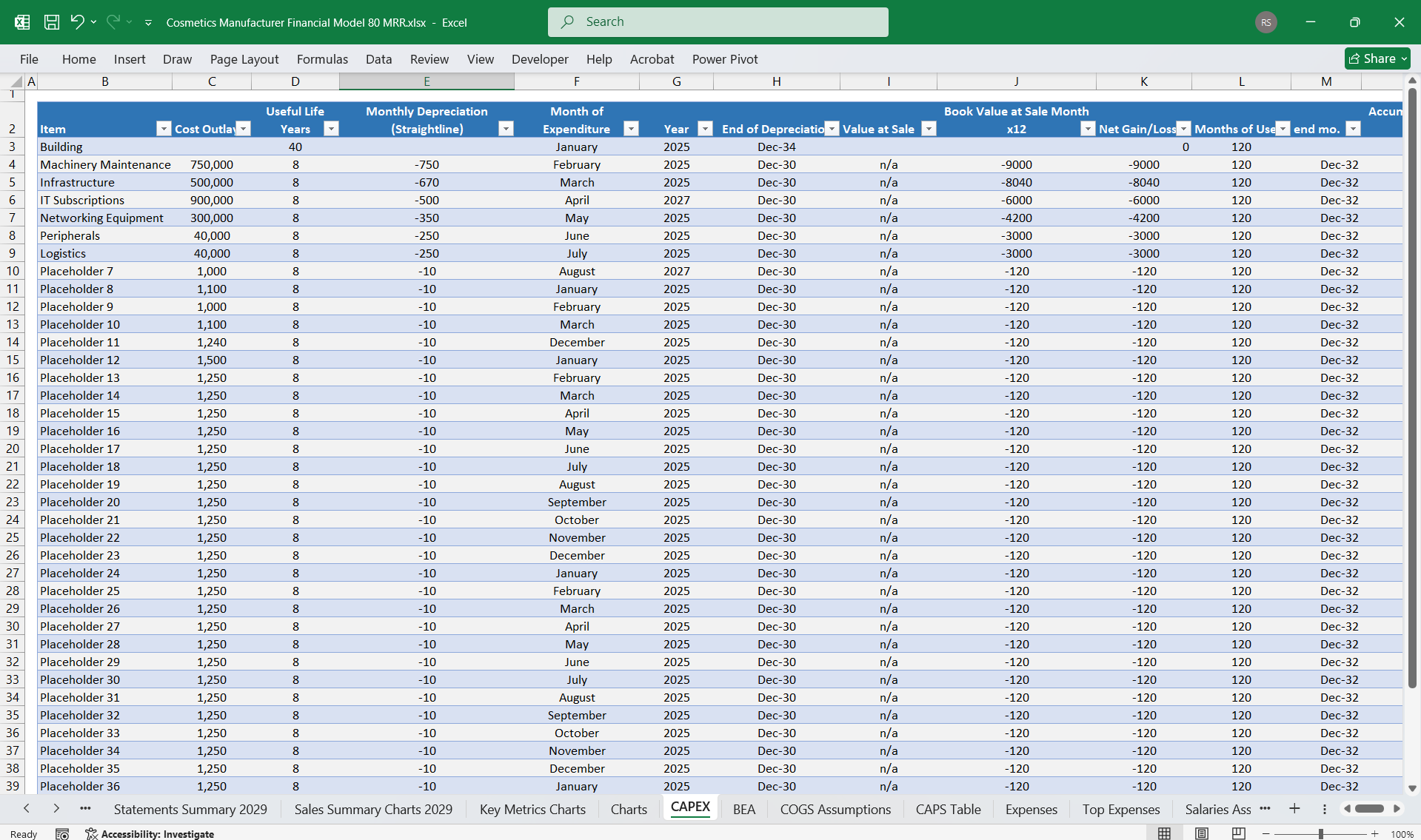Select column E header
Screen dimensions: 1421x840
click(427, 81)
